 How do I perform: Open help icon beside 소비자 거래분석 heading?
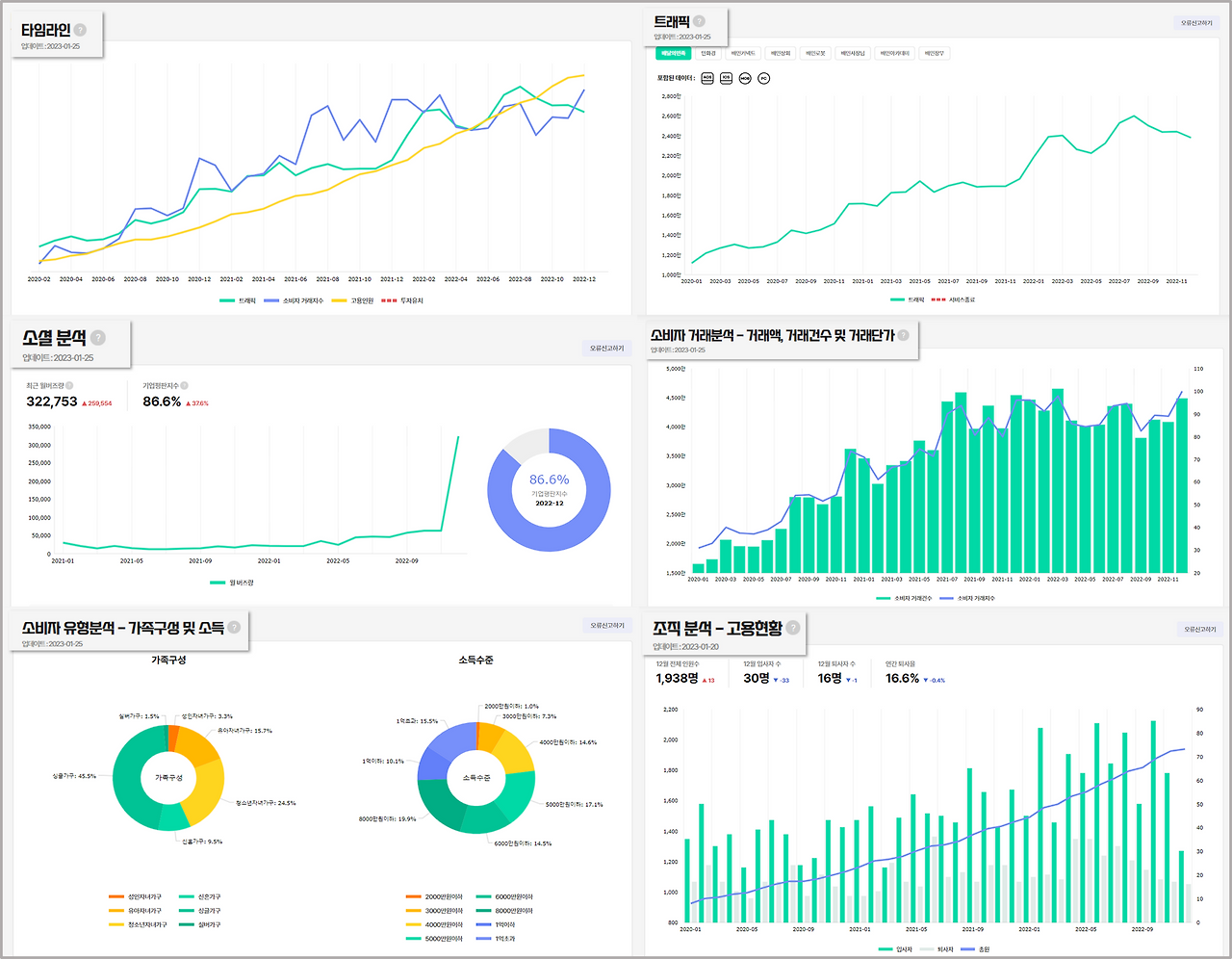(903, 335)
